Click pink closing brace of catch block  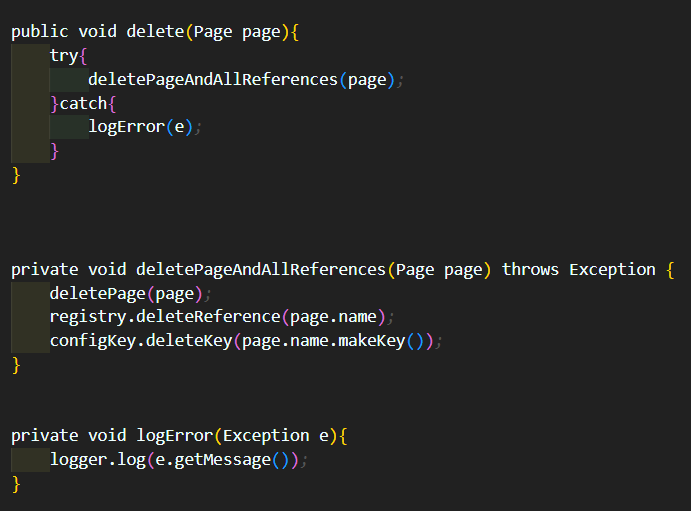point(55,151)
